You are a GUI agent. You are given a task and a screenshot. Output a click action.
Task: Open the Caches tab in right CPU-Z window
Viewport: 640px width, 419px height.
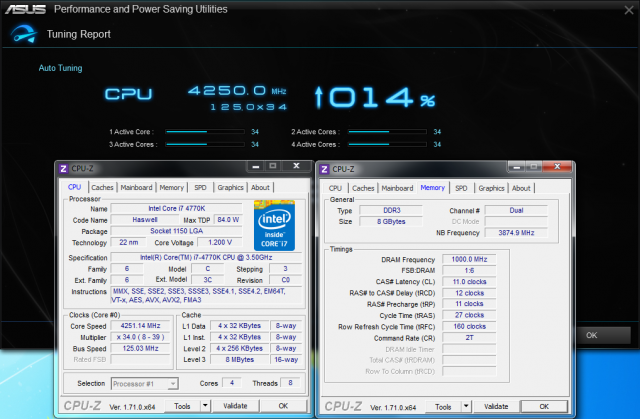tap(363, 188)
